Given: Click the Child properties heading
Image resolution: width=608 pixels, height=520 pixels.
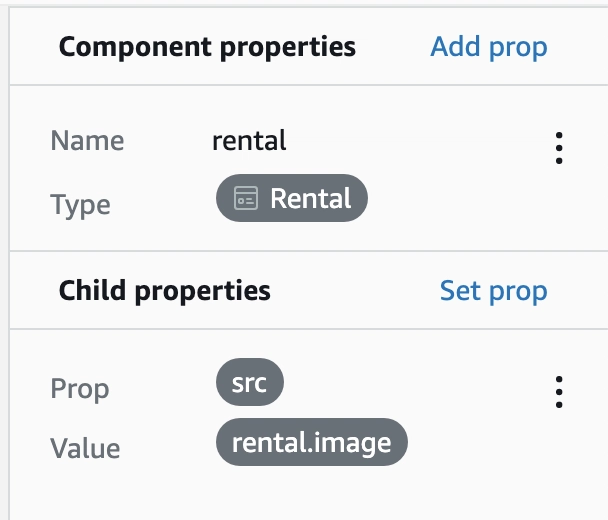Looking at the screenshot, I should [164, 291].
